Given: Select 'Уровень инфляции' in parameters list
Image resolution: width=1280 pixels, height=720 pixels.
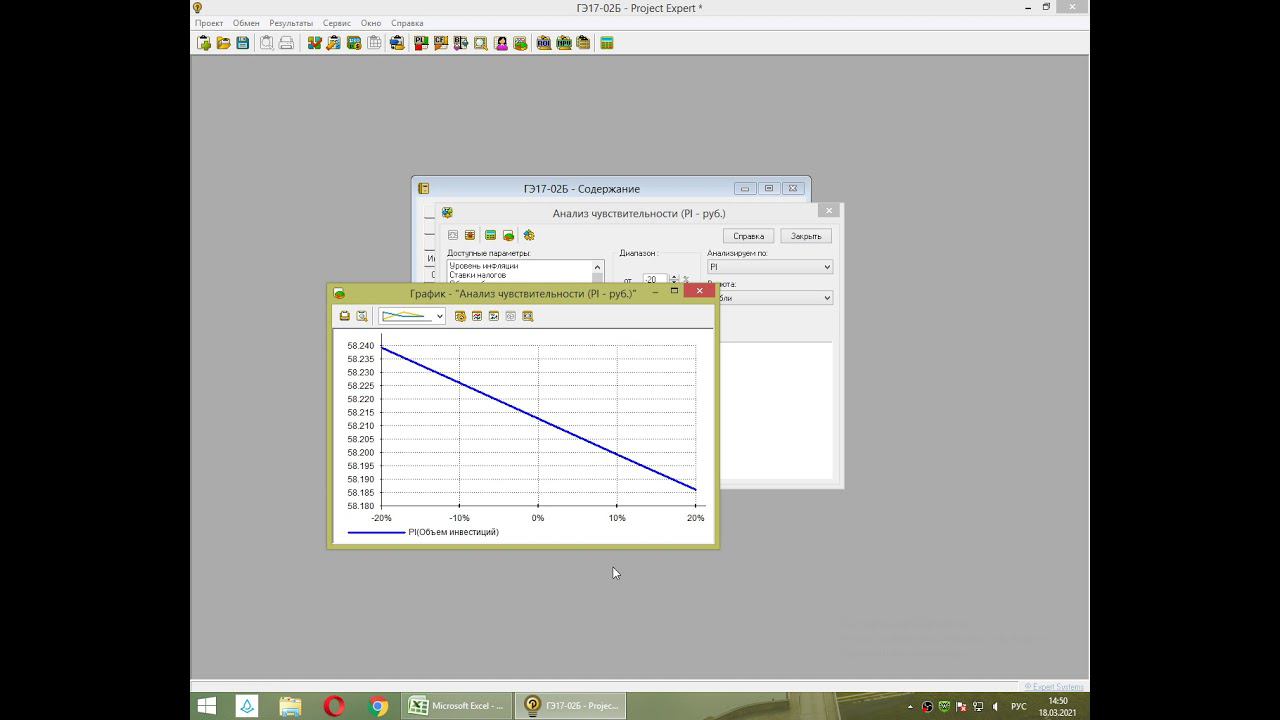Looking at the screenshot, I should 484,266.
